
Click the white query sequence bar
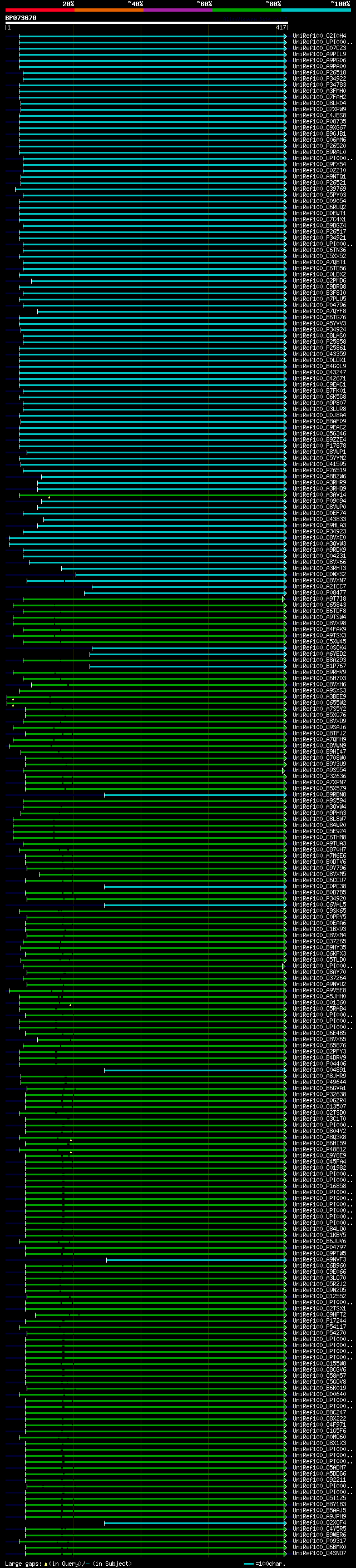pyautogui.click(x=146, y=22)
